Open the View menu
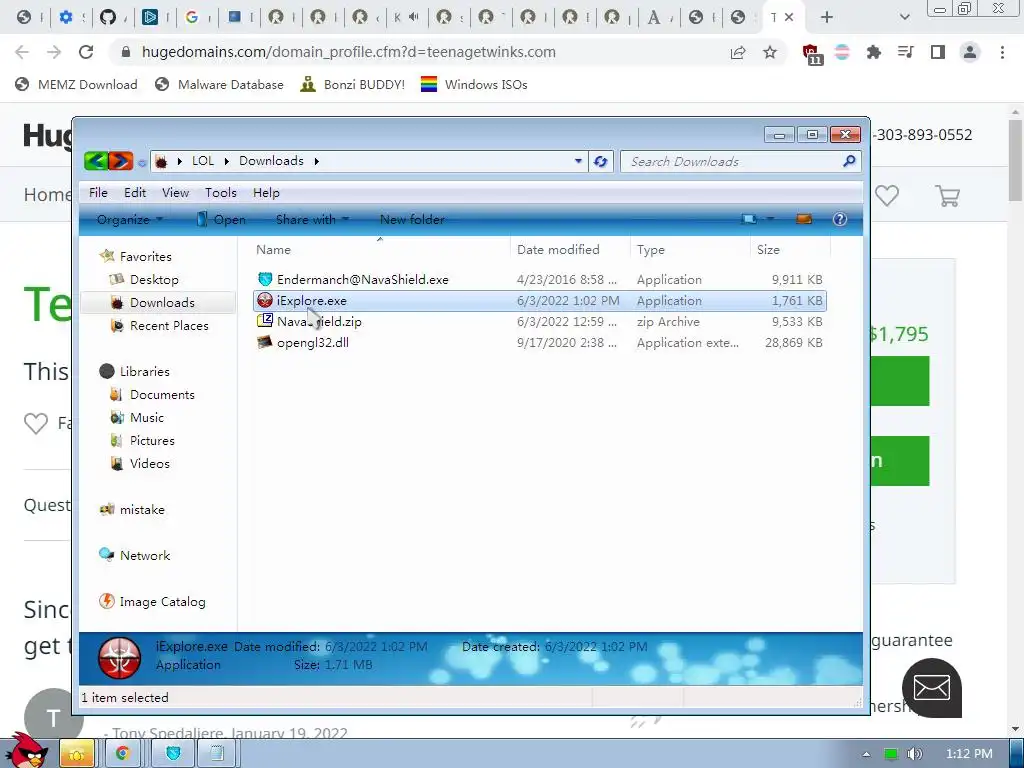 click(x=175, y=193)
